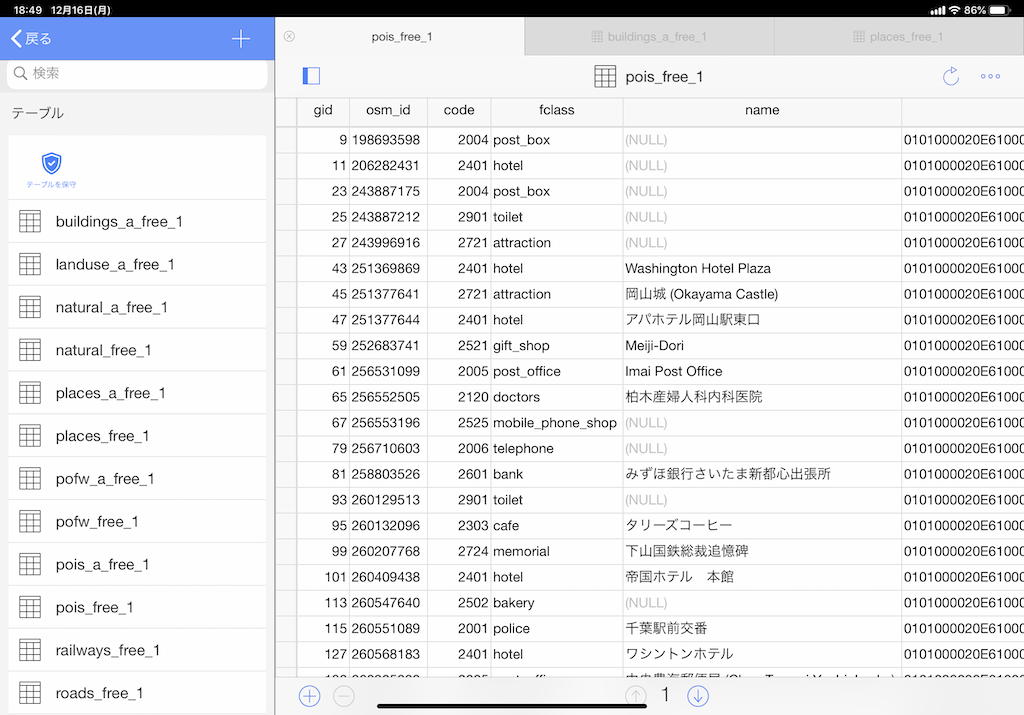Refresh the table data

[951, 76]
